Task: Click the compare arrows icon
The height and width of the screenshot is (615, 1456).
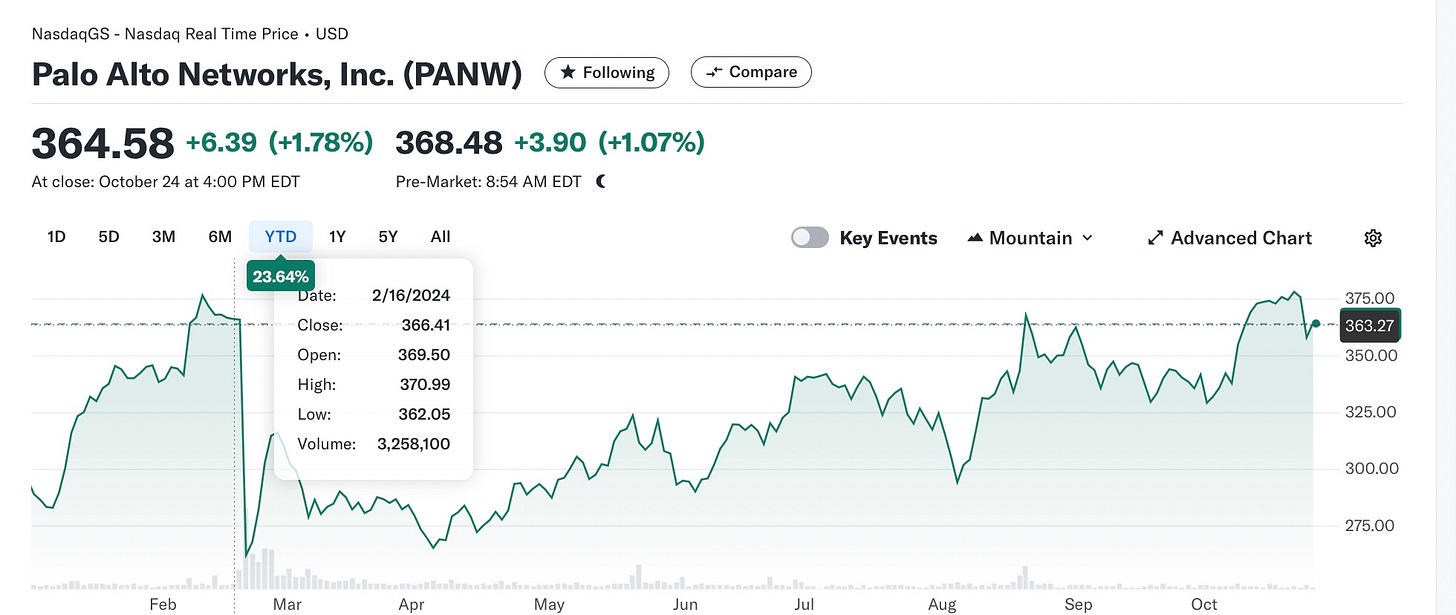Action: (x=714, y=72)
